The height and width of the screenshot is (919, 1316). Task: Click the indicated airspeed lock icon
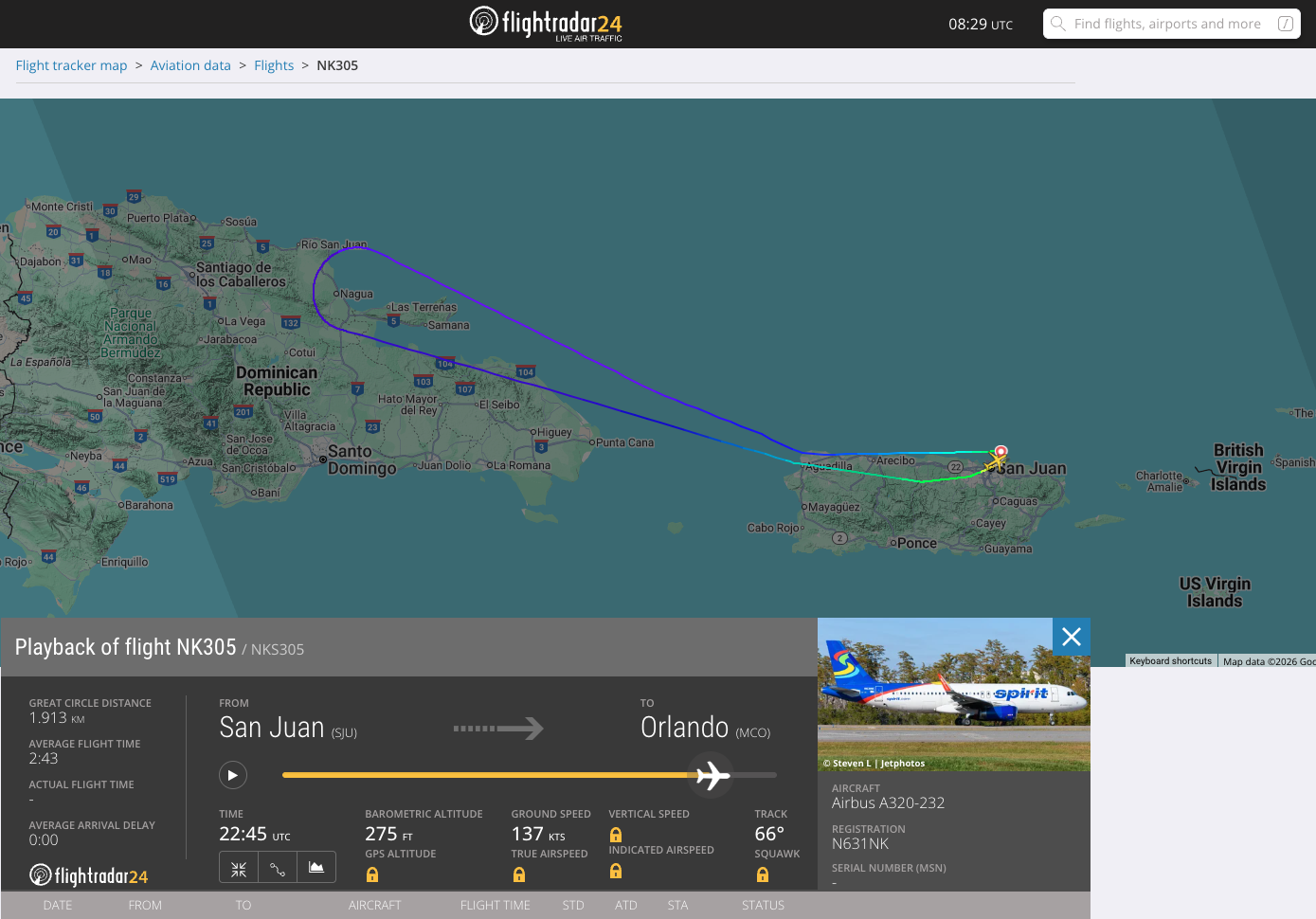point(616,871)
